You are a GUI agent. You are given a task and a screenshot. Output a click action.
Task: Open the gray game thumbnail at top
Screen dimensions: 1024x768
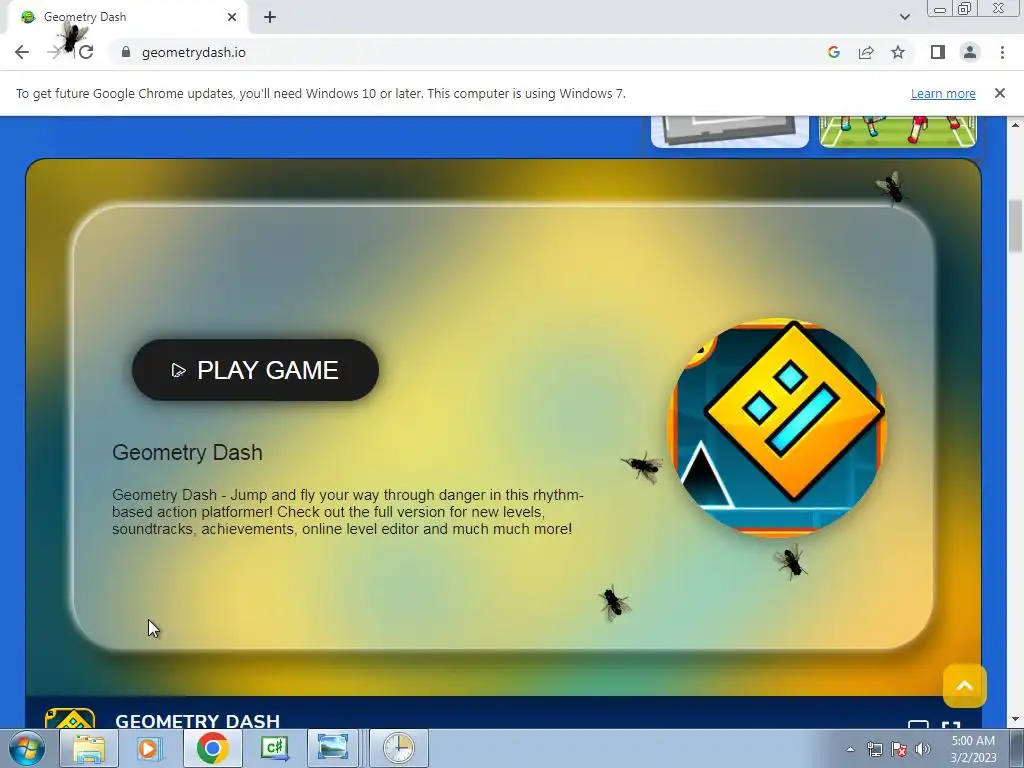pyautogui.click(x=730, y=131)
